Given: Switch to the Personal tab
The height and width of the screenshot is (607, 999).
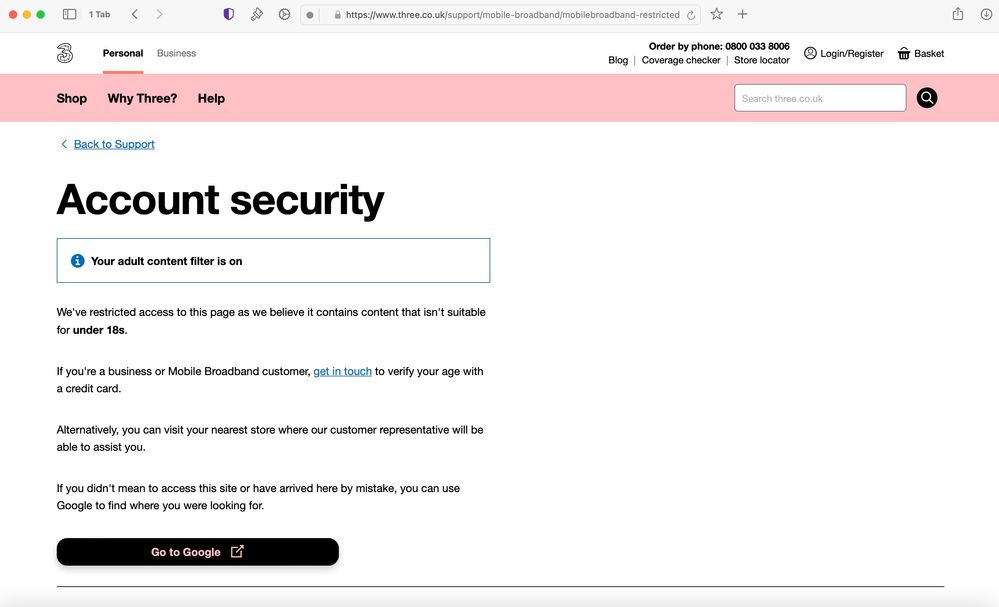Looking at the screenshot, I should (122, 53).
